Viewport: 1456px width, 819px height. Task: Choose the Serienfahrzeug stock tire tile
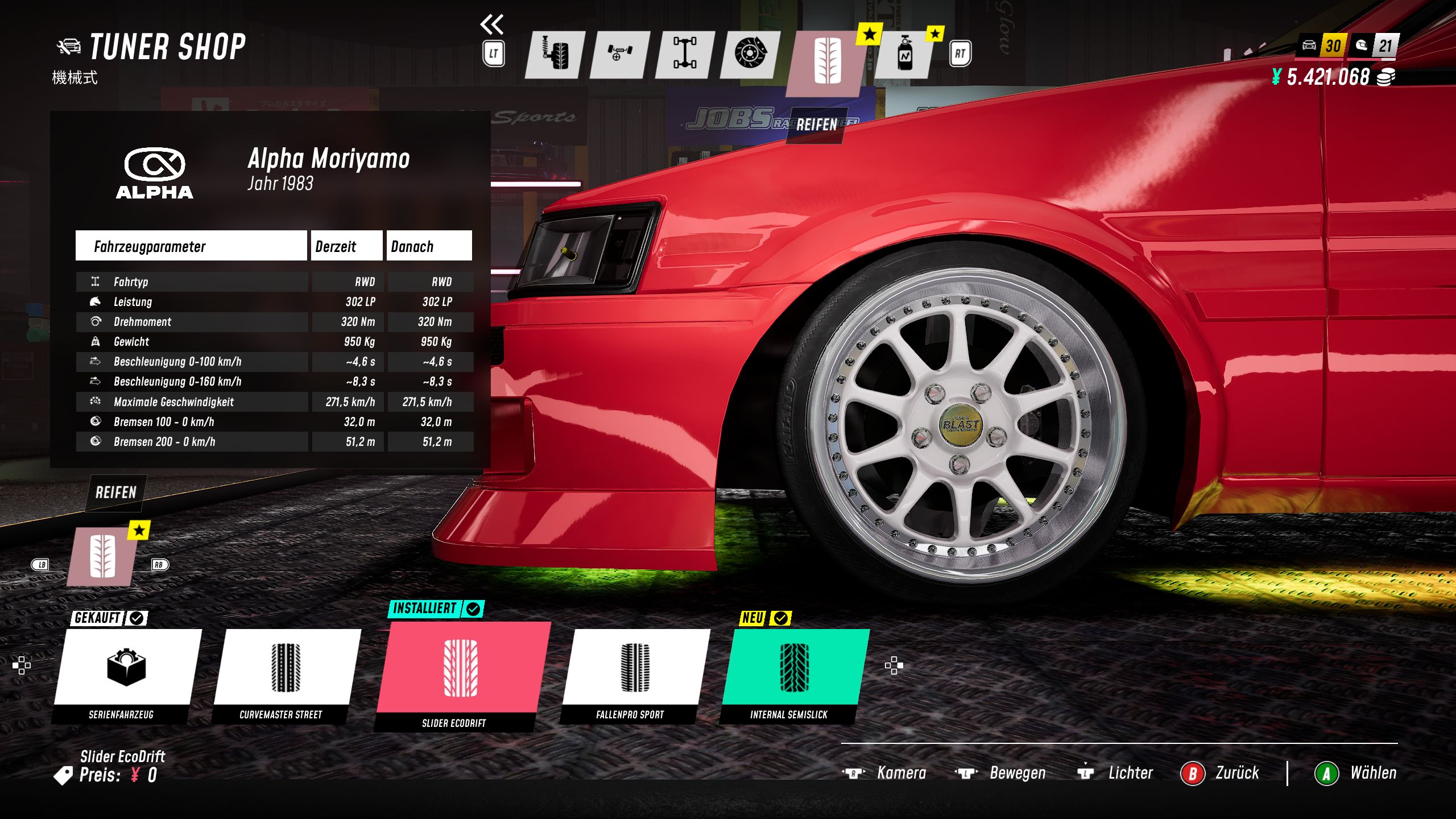coord(126,667)
